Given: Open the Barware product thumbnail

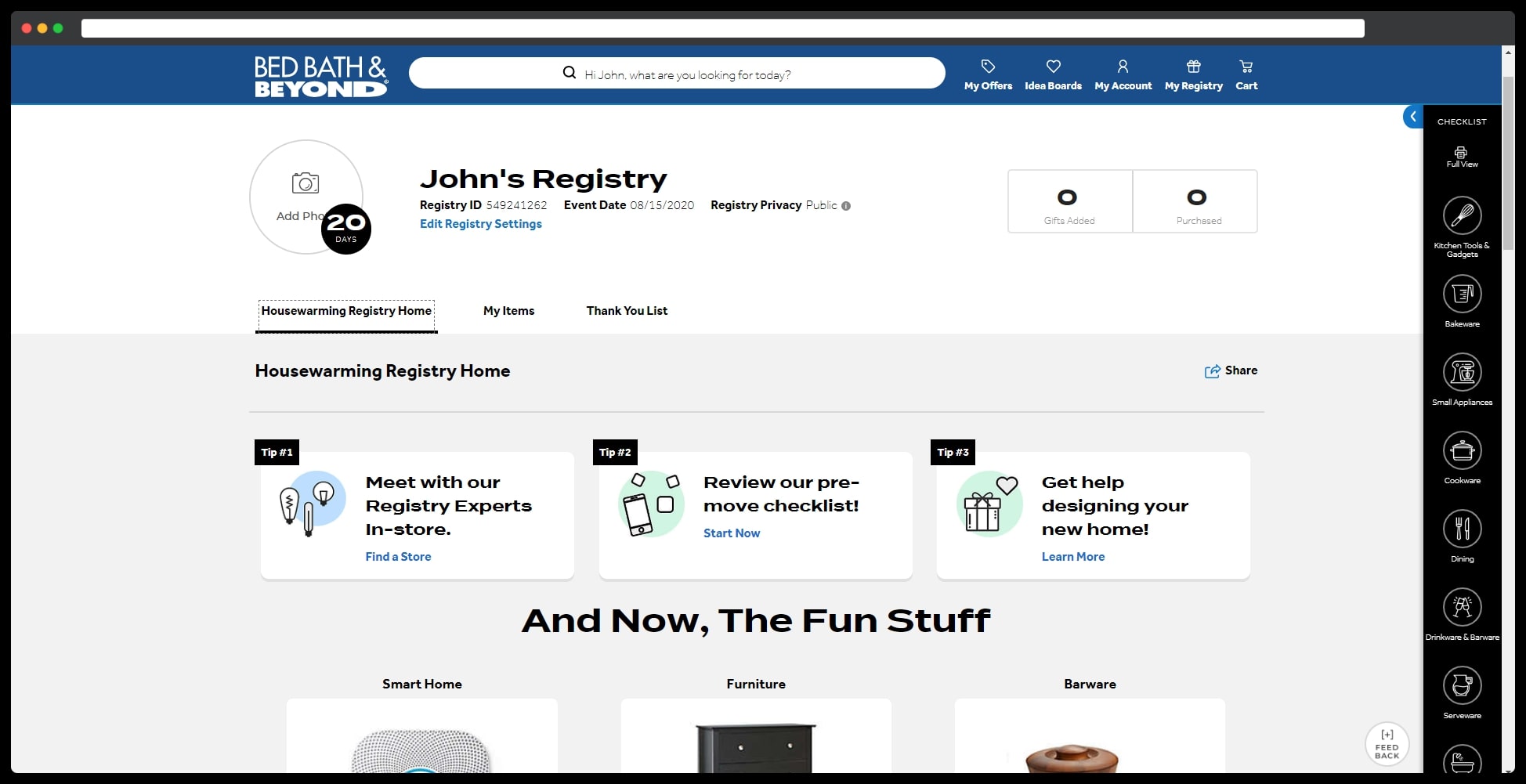Looking at the screenshot, I should [1090, 736].
